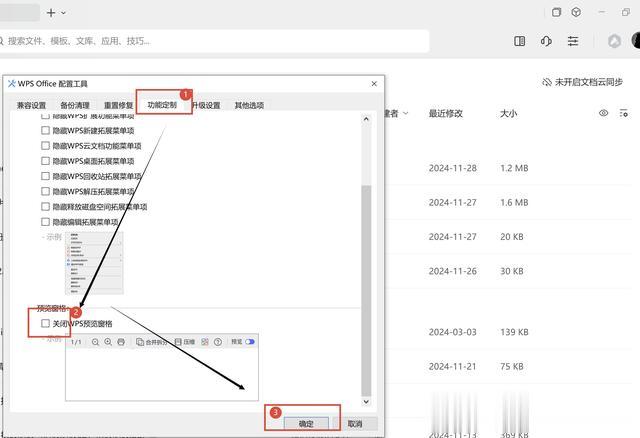
Task: Switch to the 其他选项 tab
Action: point(249,105)
